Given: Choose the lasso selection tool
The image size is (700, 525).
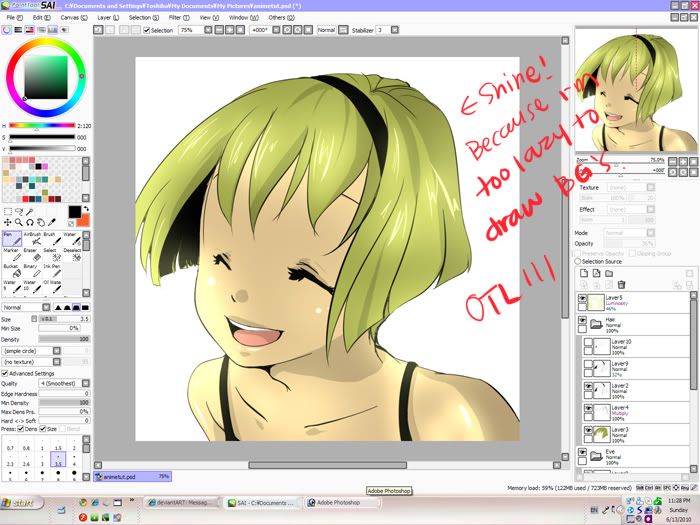Looking at the screenshot, I should (x=19, y=212).
